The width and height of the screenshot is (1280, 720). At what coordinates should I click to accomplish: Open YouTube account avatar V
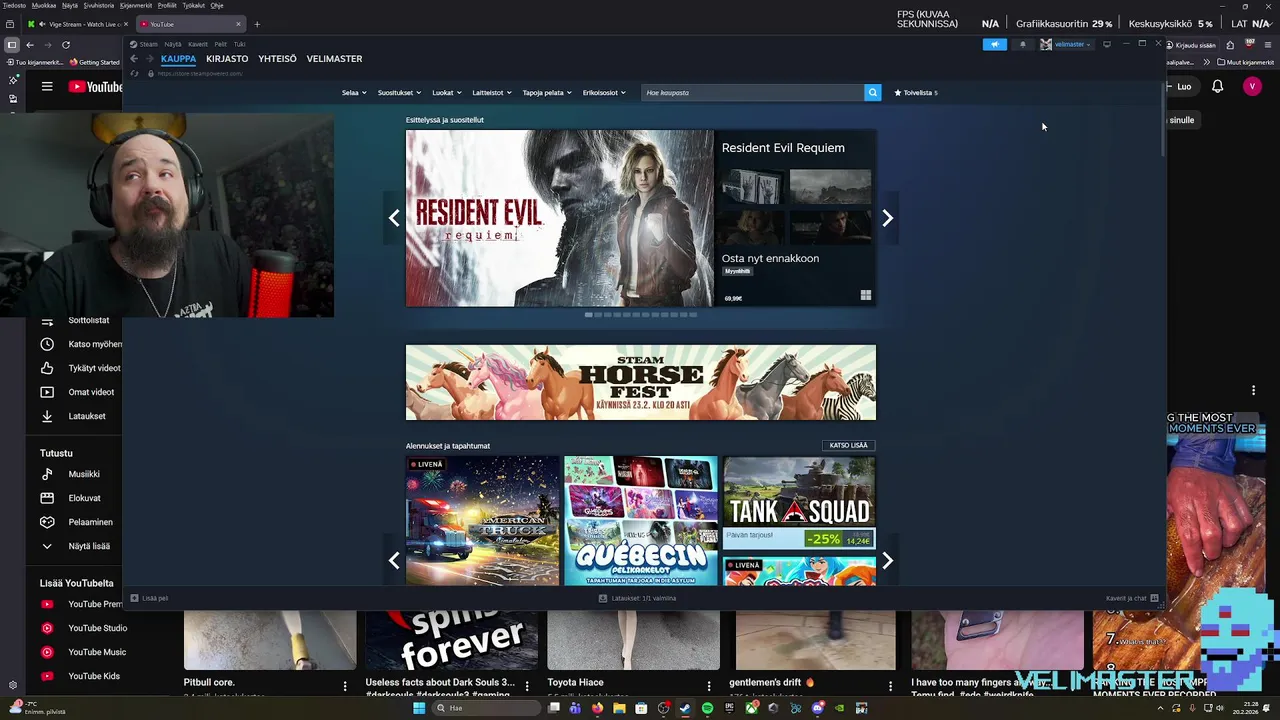[x=1252, y=87]
